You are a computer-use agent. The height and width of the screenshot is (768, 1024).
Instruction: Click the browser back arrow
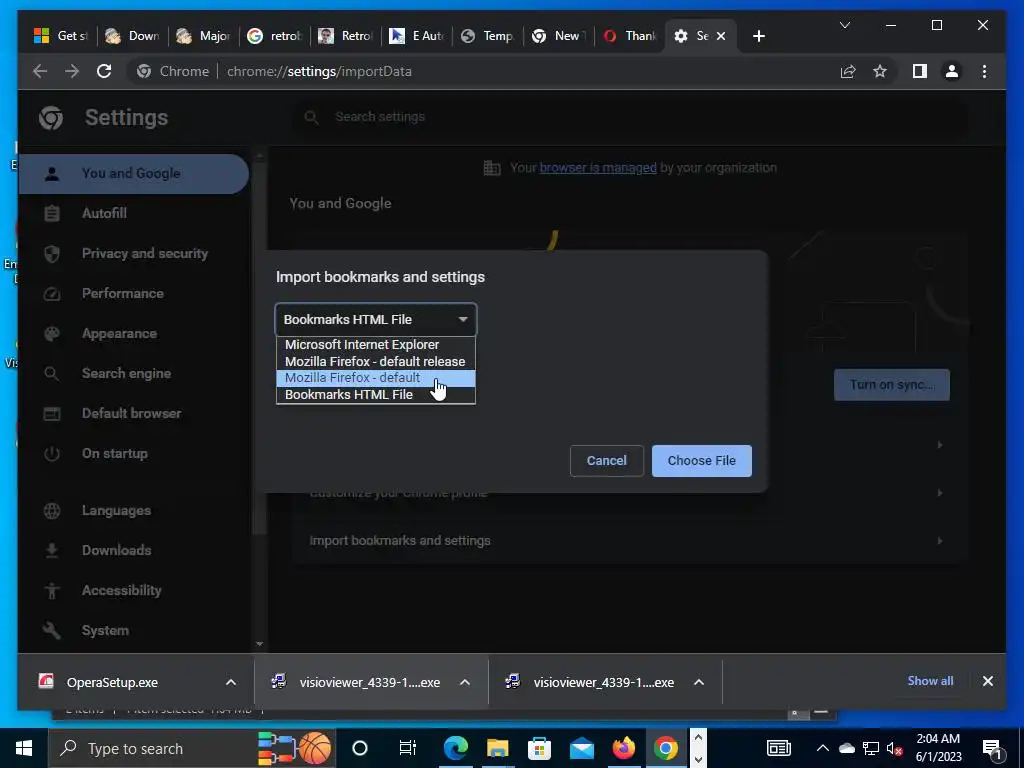point(40,71)
